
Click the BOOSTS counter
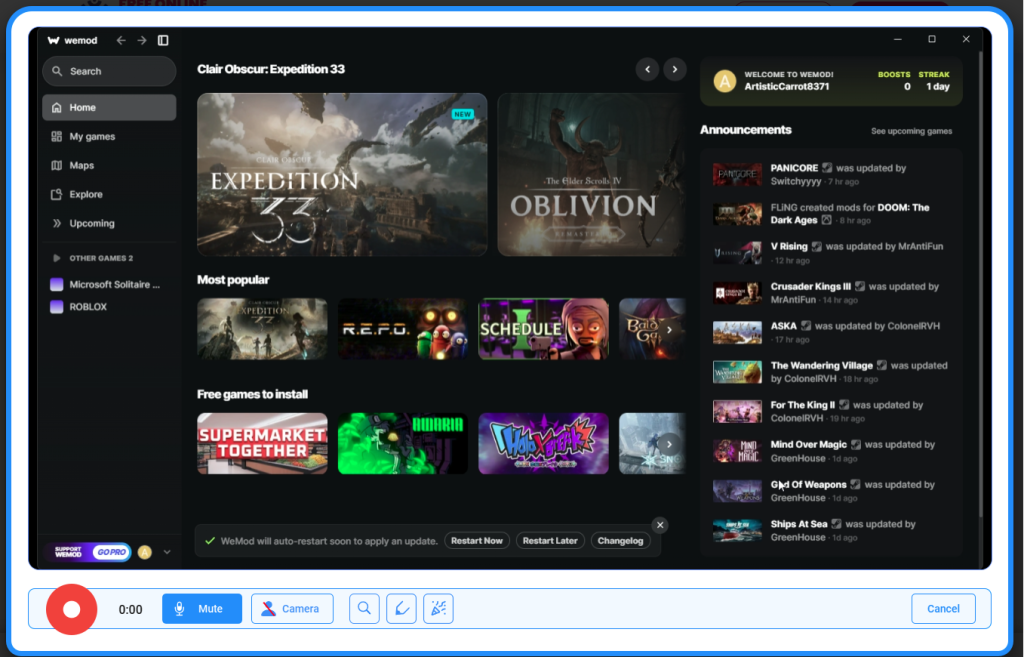pyautogui.click(x=894, y=80)
